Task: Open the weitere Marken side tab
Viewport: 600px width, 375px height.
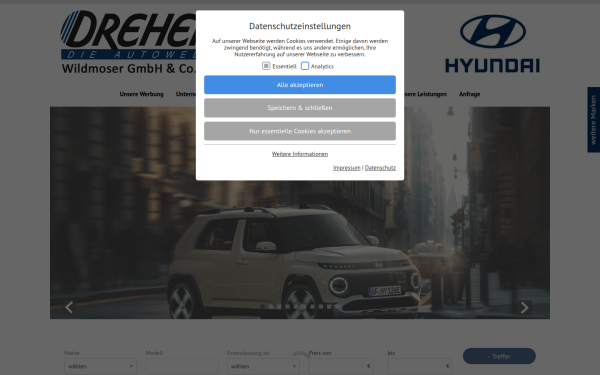Action: point(593,120)
